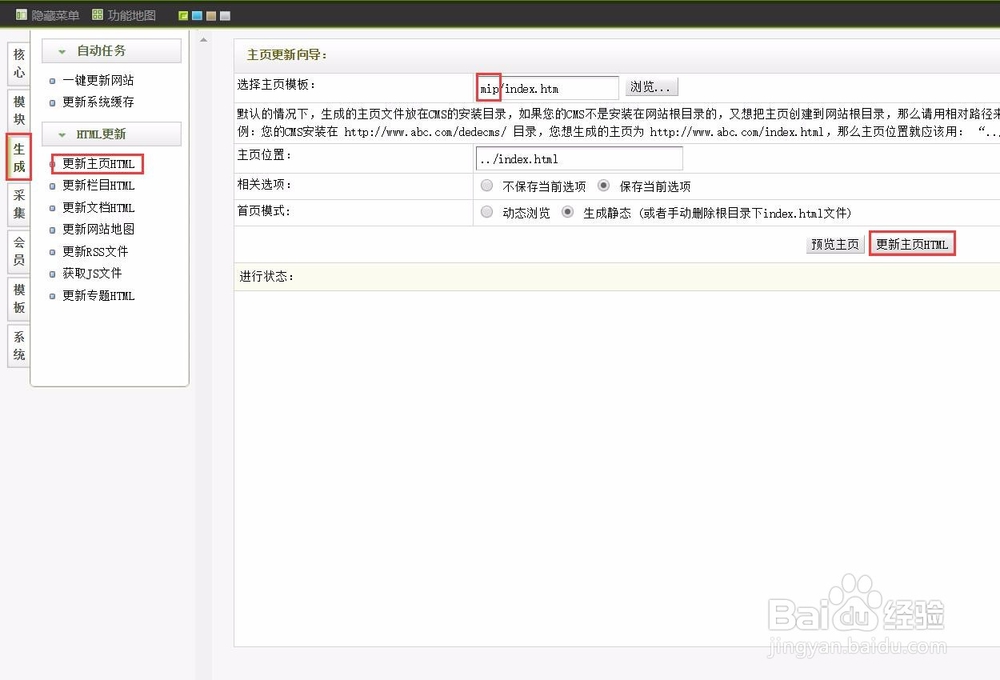Click the 浏览... browse button
Image resolution: width=1000 pixels, height=680 pixels.
point(651,87)
